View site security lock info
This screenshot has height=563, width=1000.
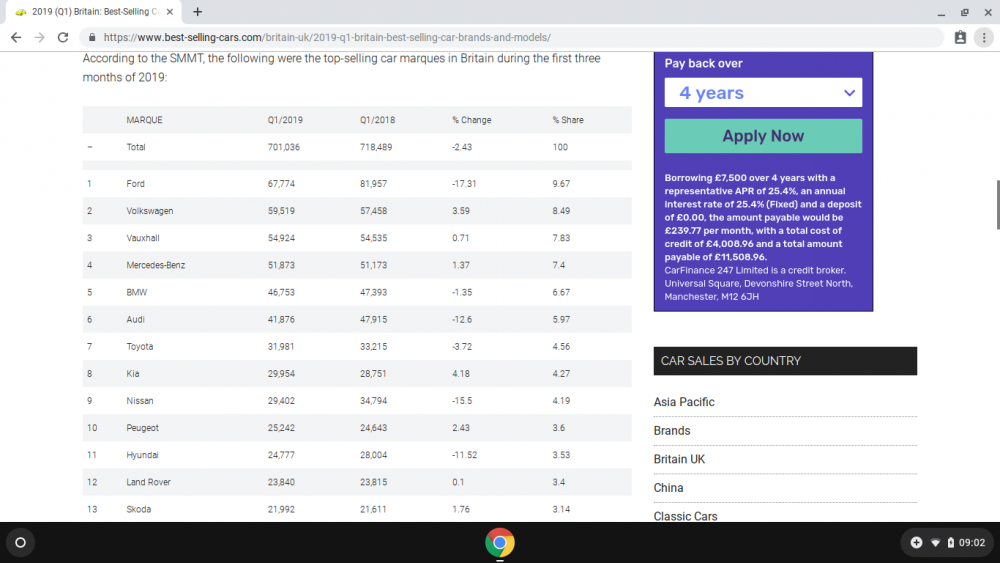92,38
